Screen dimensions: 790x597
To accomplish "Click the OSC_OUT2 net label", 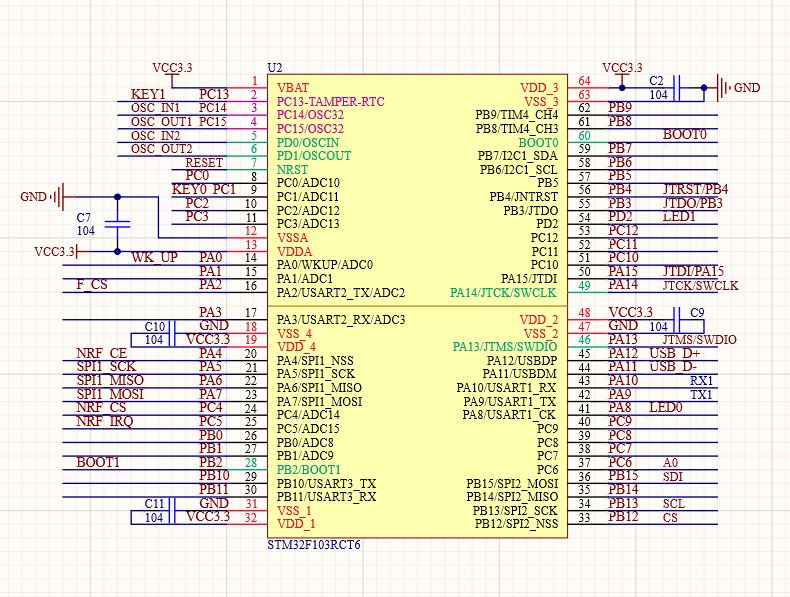I will point(161,149).
